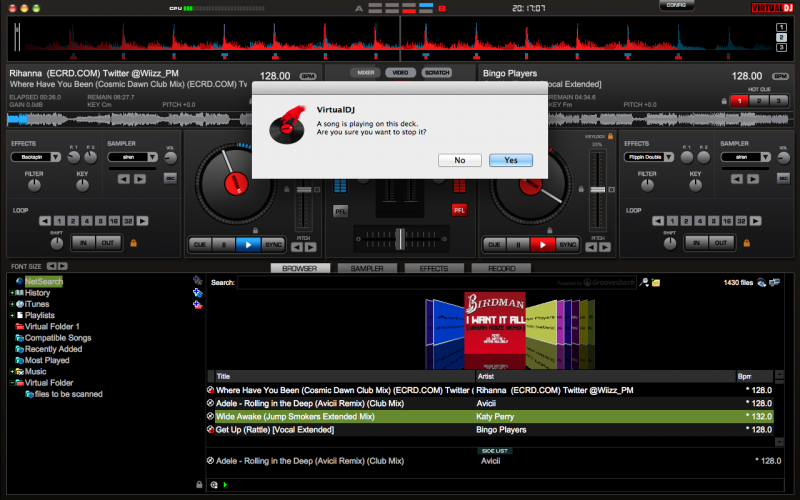Select previous sample on right sampler
The height and width of the screenshot is (500, 800).
click(x=737, y=179)
